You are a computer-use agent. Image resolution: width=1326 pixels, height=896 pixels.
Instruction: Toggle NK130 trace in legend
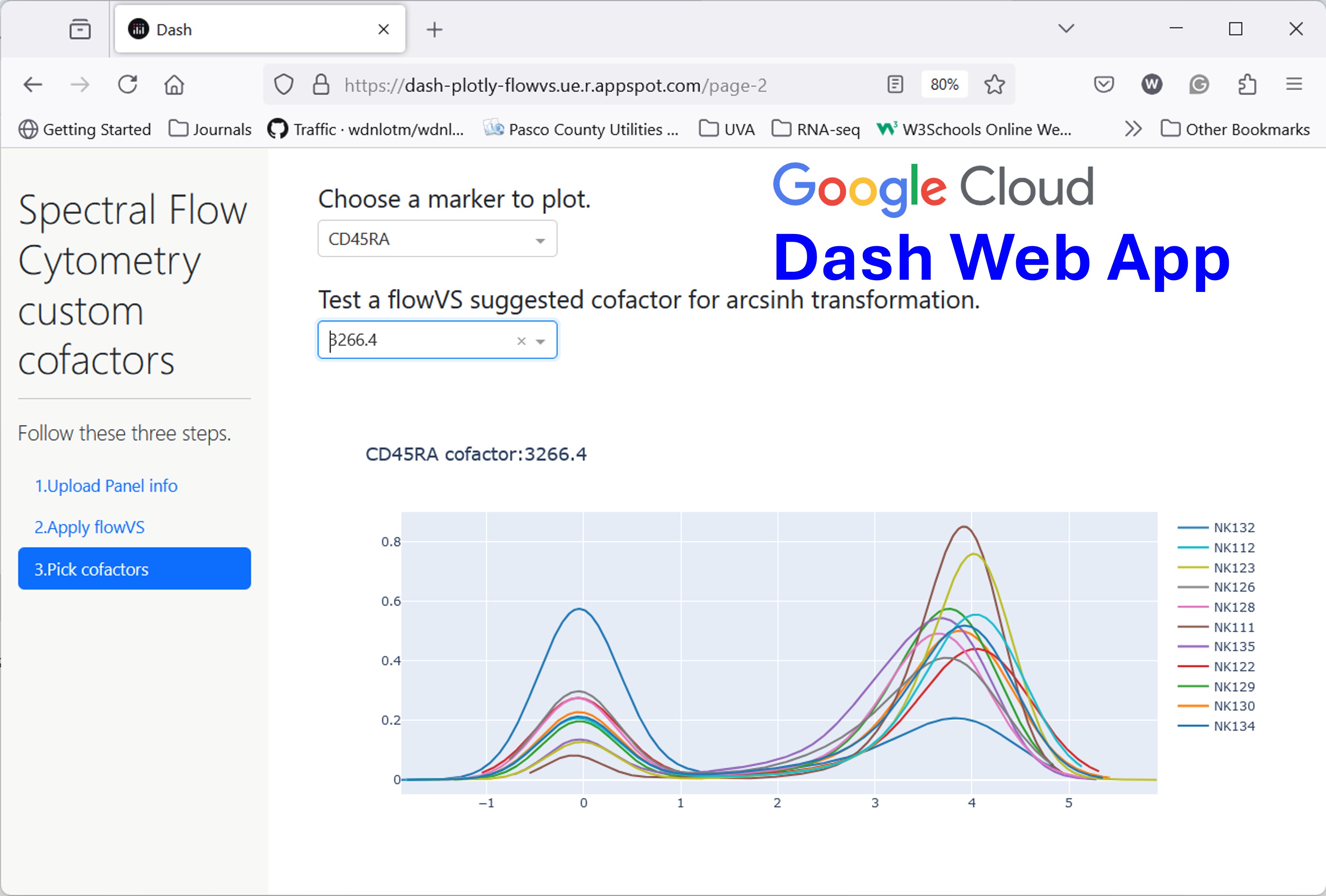[x=1217, y=706]
